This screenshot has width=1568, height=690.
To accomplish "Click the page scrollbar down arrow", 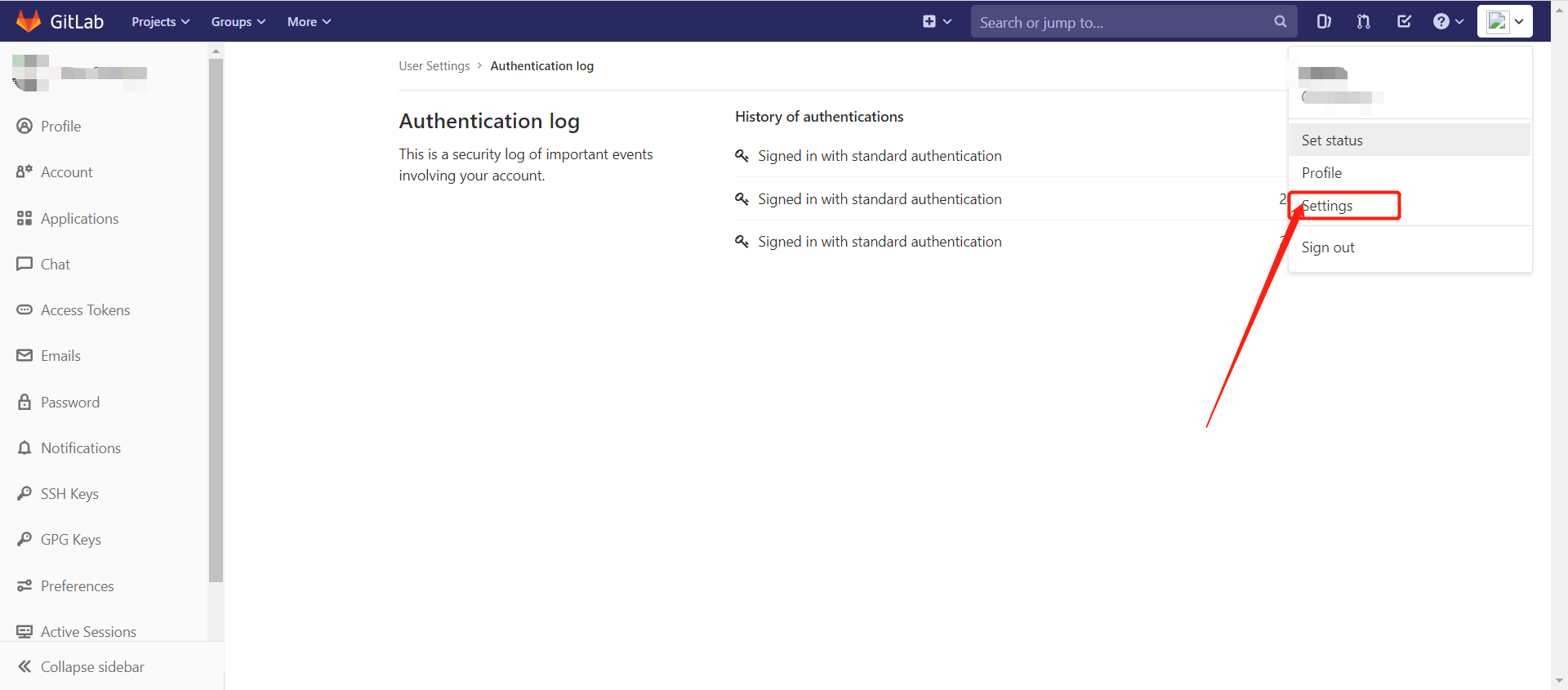I will tap(1560, 680).
